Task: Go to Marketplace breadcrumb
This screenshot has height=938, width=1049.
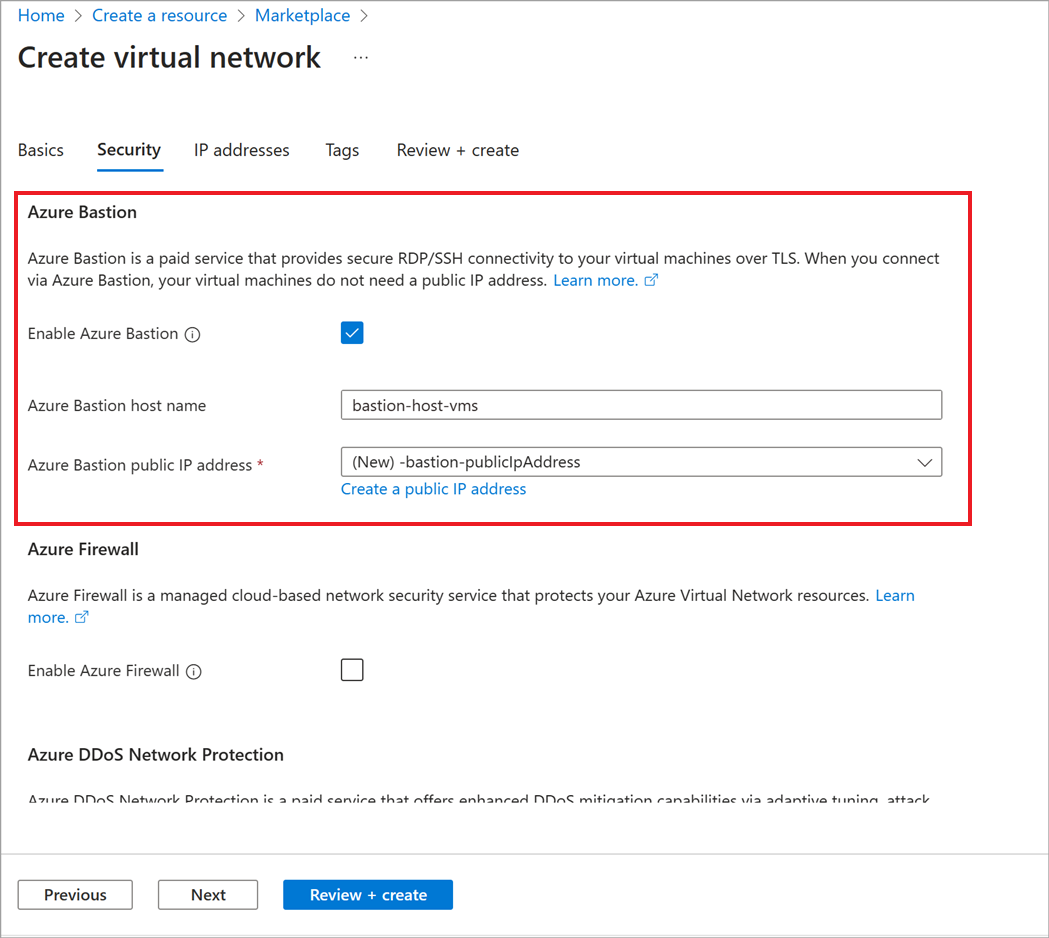Action: pyautogui.click(x=302, y=15)
